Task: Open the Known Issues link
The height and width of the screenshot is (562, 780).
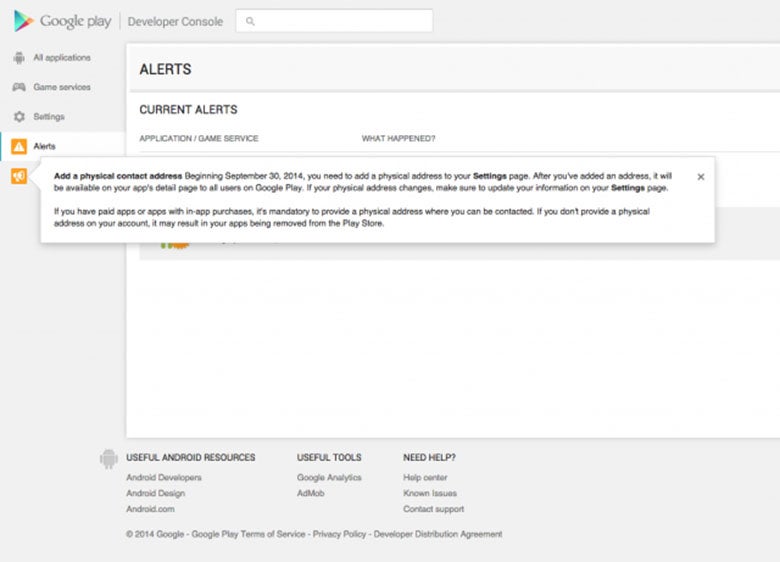Action: [x=430, y=493]
